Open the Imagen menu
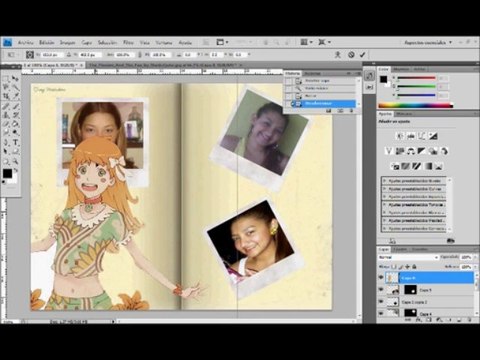Image resolution: width=480 pixels, height=360 pixels. (68, 43)
